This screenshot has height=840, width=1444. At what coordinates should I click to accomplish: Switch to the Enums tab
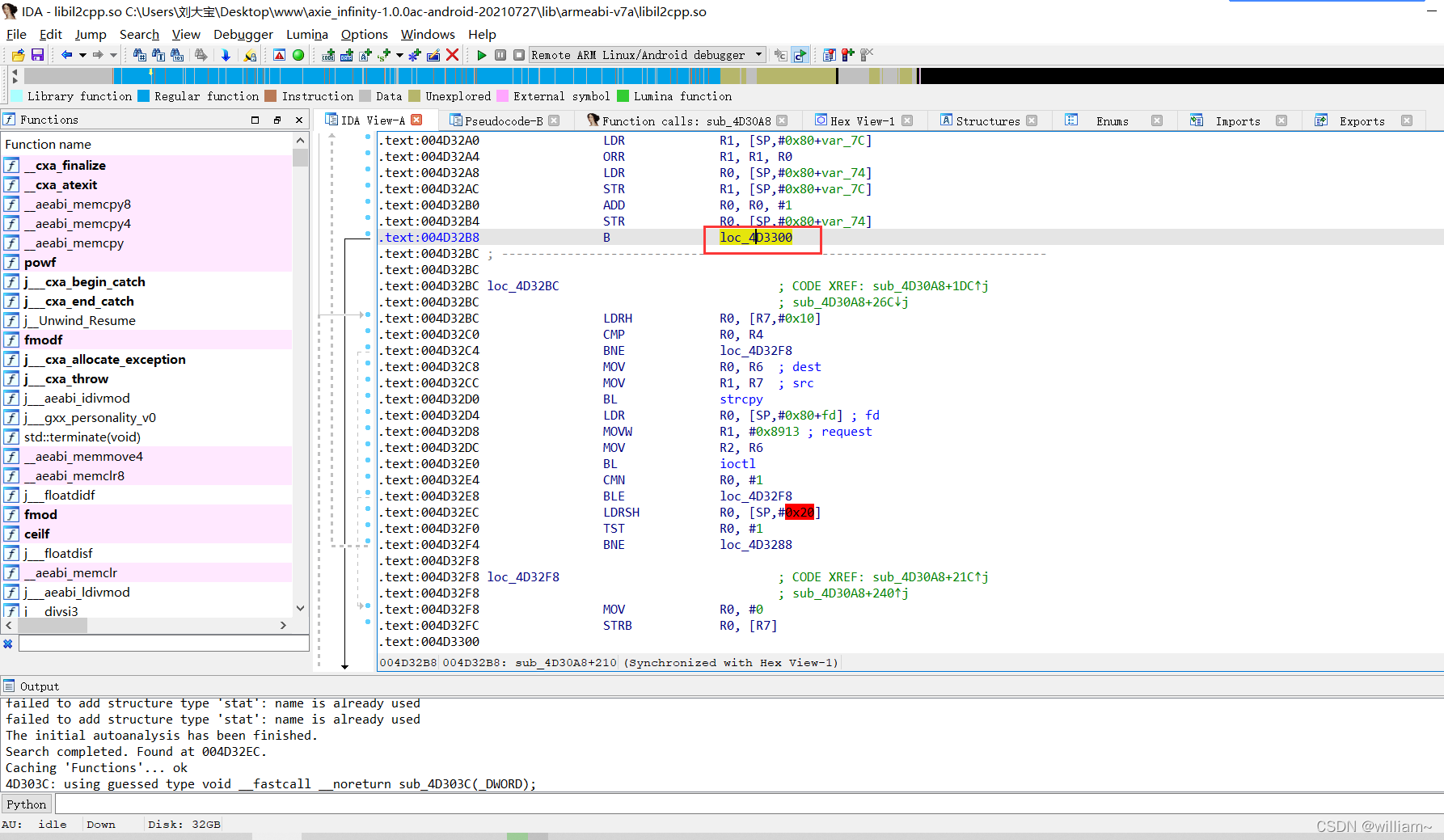(x=1112, y=121)
